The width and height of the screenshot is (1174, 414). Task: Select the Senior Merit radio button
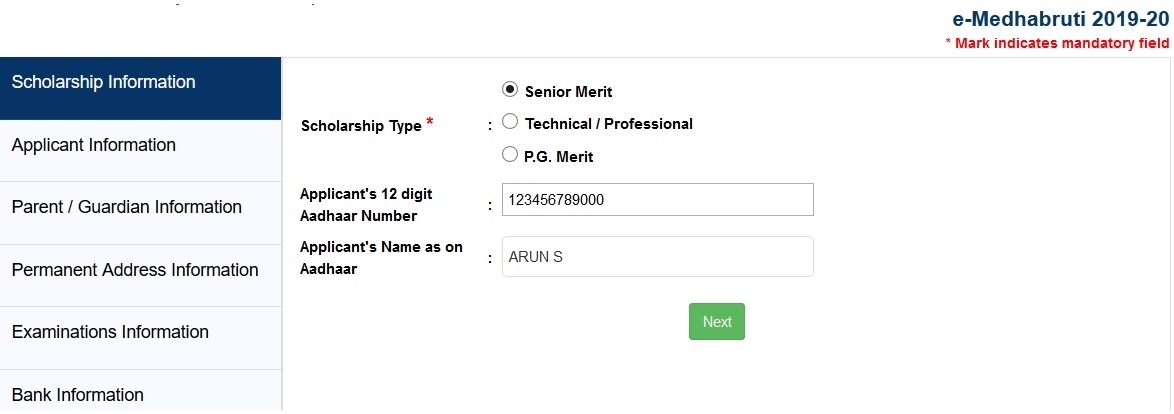pos(510,90)
